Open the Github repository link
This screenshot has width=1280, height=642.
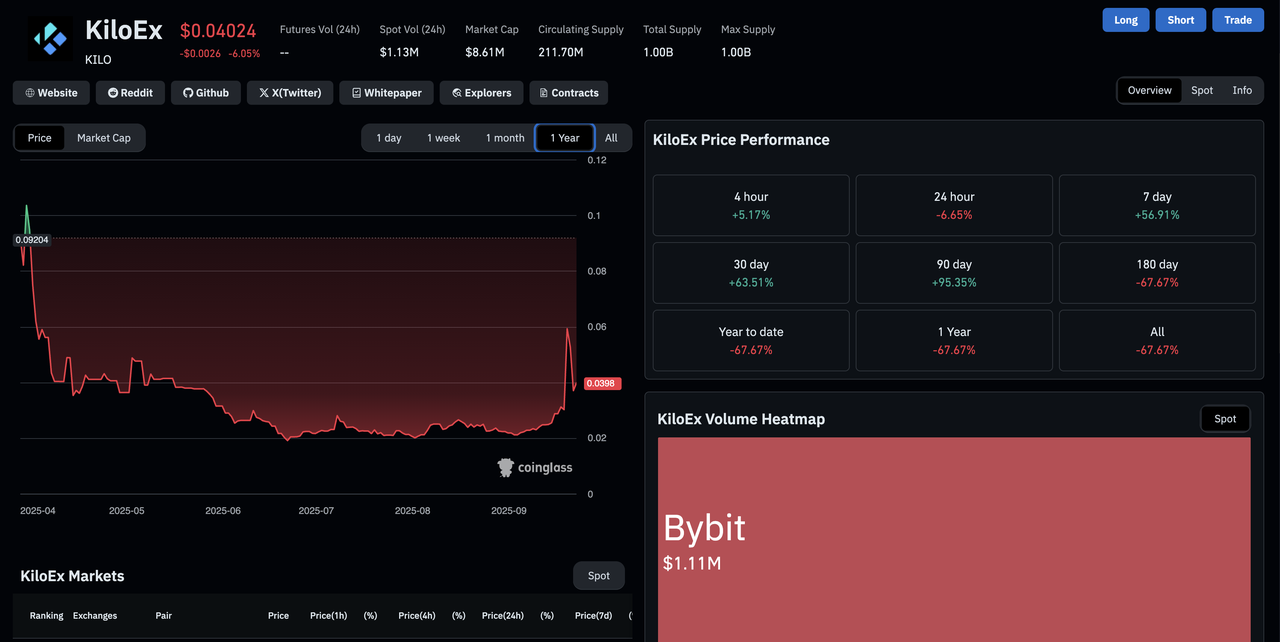click(x=205, y=93)
